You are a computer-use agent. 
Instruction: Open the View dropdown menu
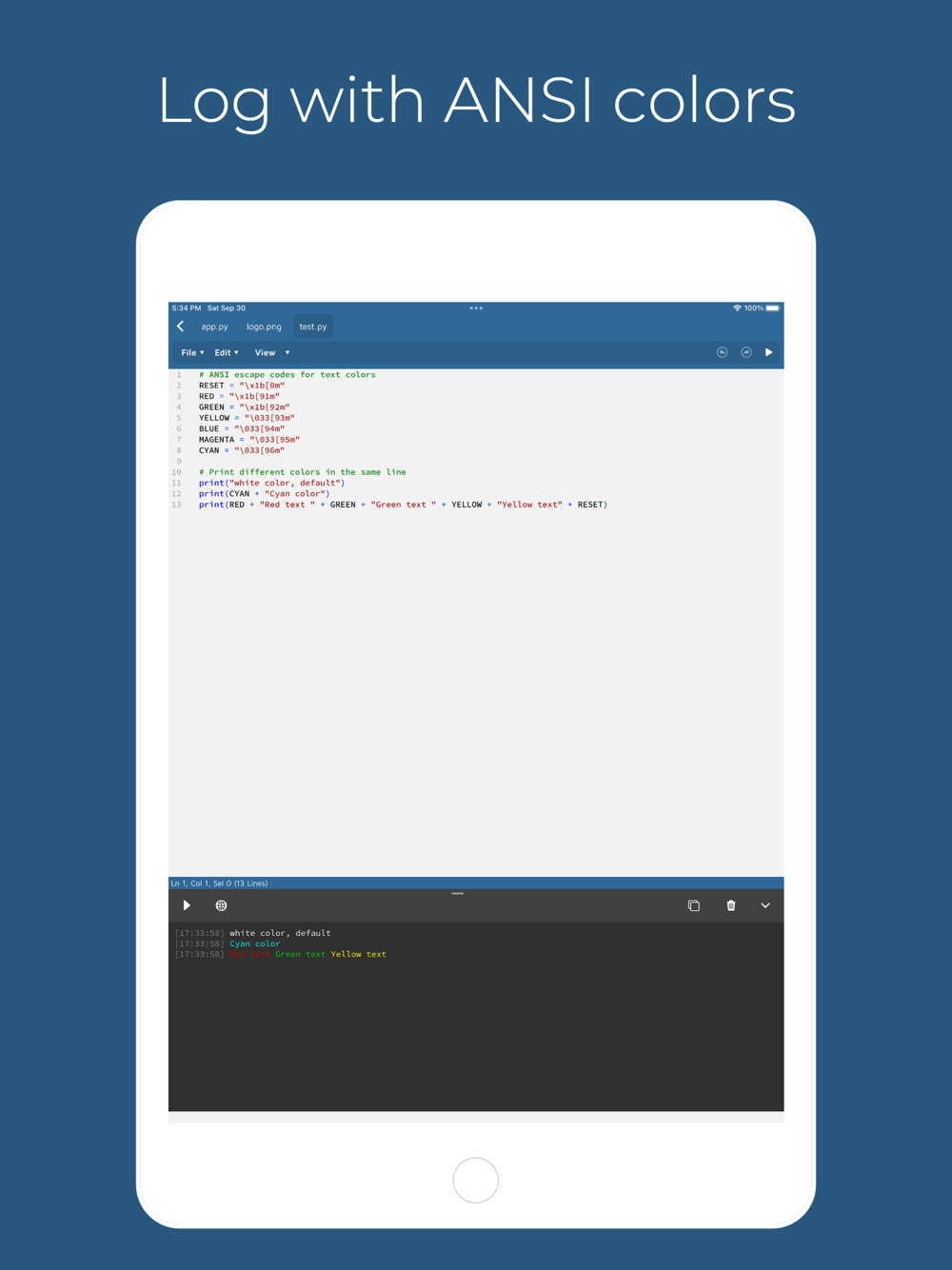tap(272, 352)
